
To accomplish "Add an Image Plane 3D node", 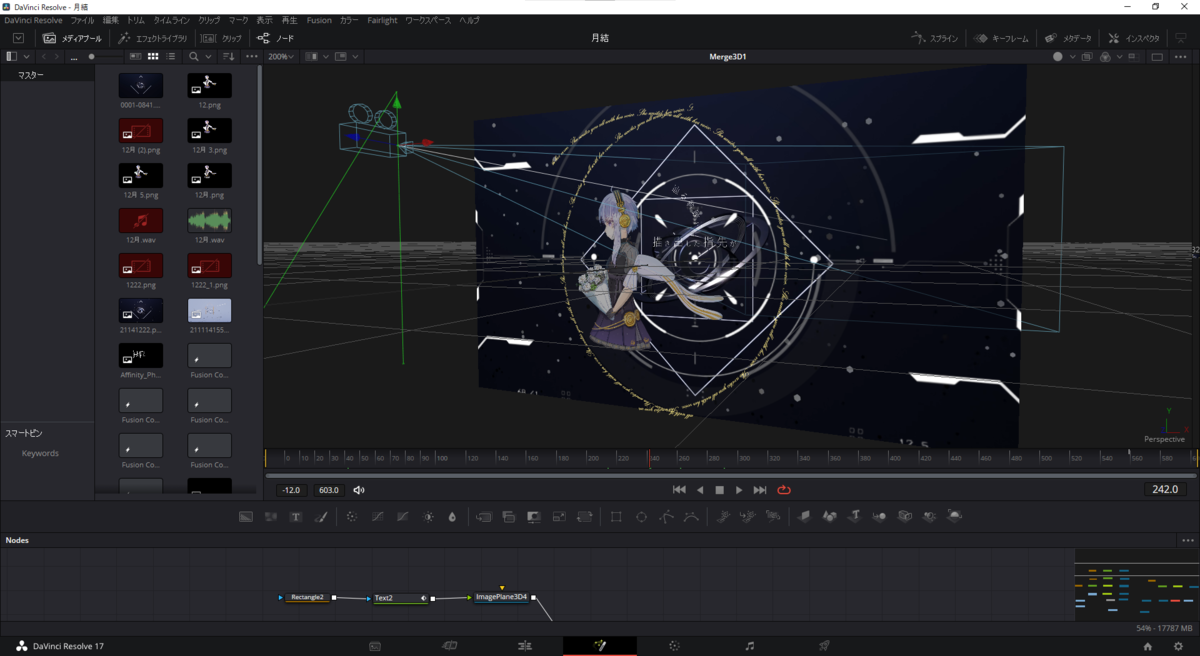I will click(804, 517).
